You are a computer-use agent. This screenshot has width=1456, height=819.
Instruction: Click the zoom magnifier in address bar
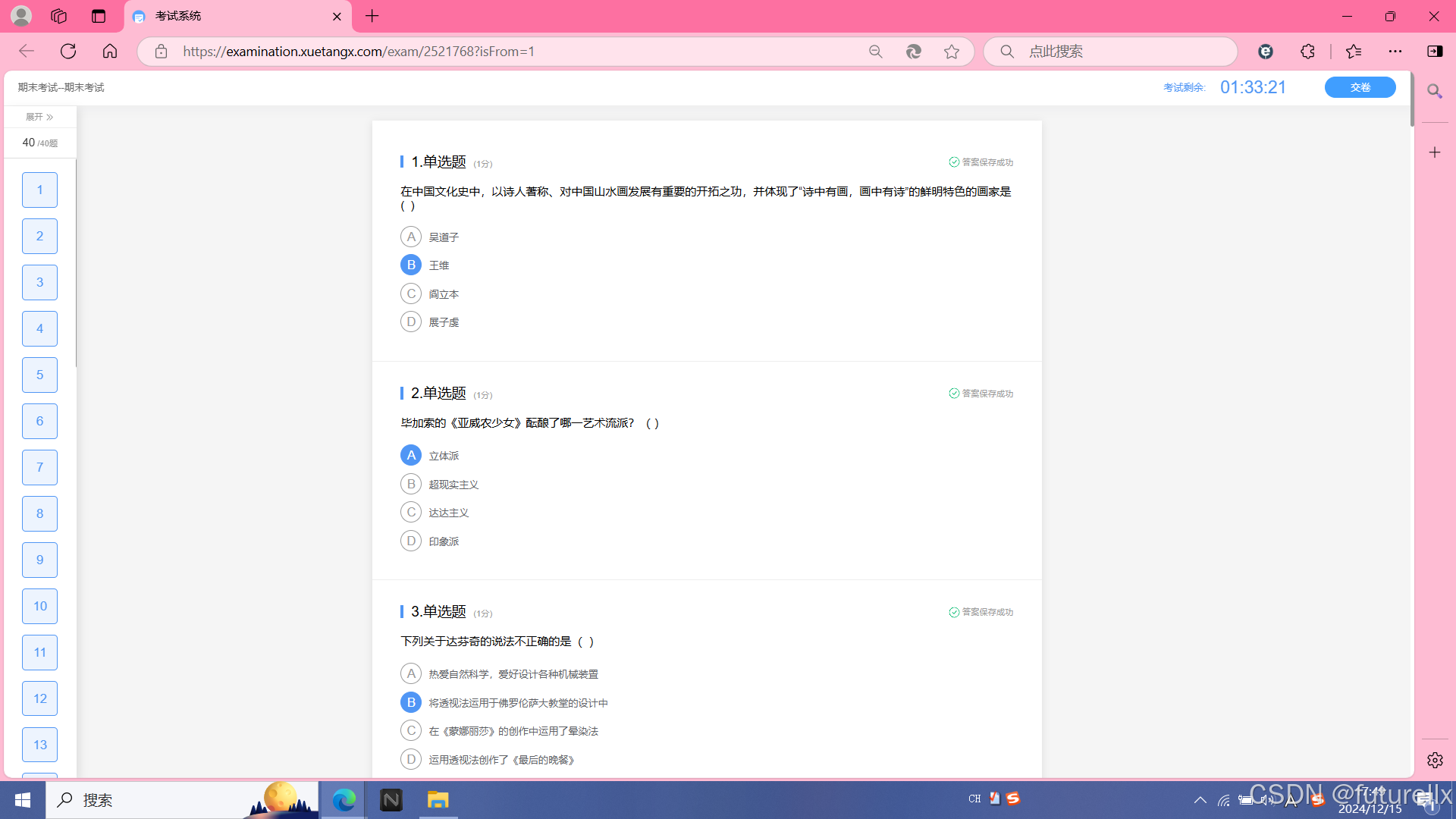(x=876, y=52)
